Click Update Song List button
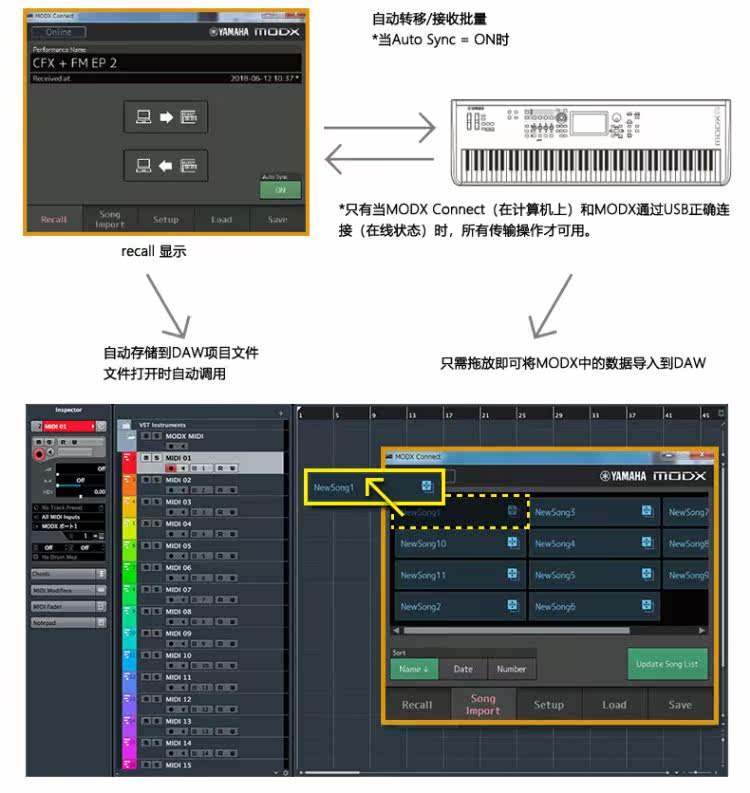The width and height of the screenshot is (750, 793). click(667, 664)
